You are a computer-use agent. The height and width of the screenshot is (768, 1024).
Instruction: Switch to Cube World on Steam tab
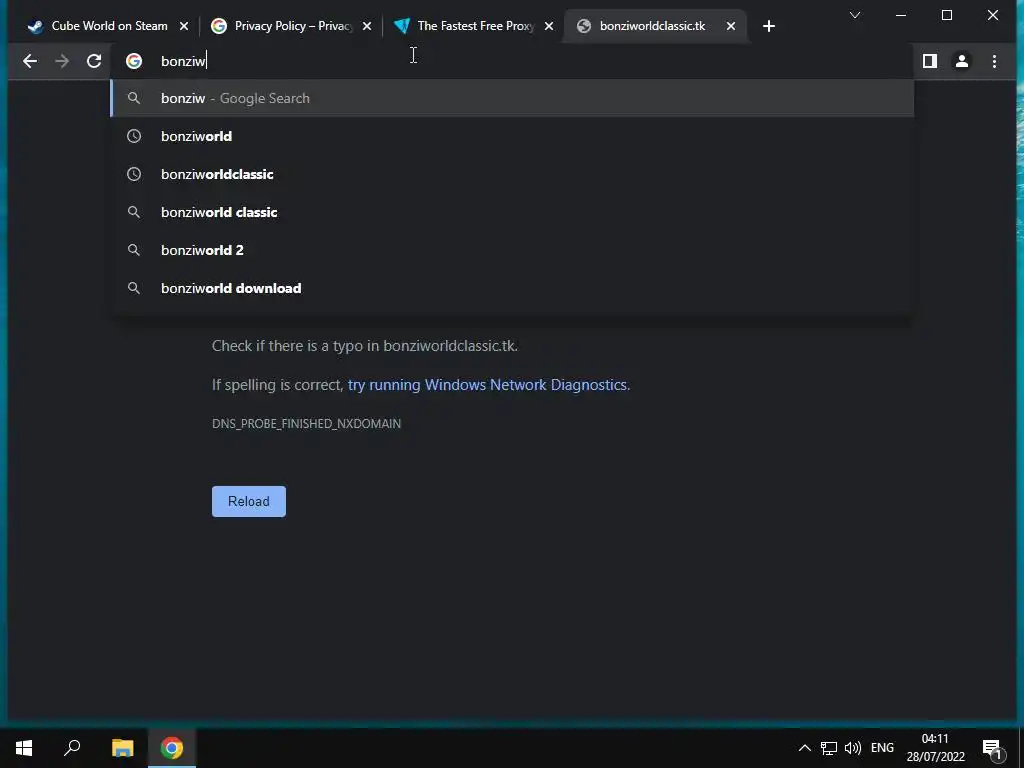[109, 26]
